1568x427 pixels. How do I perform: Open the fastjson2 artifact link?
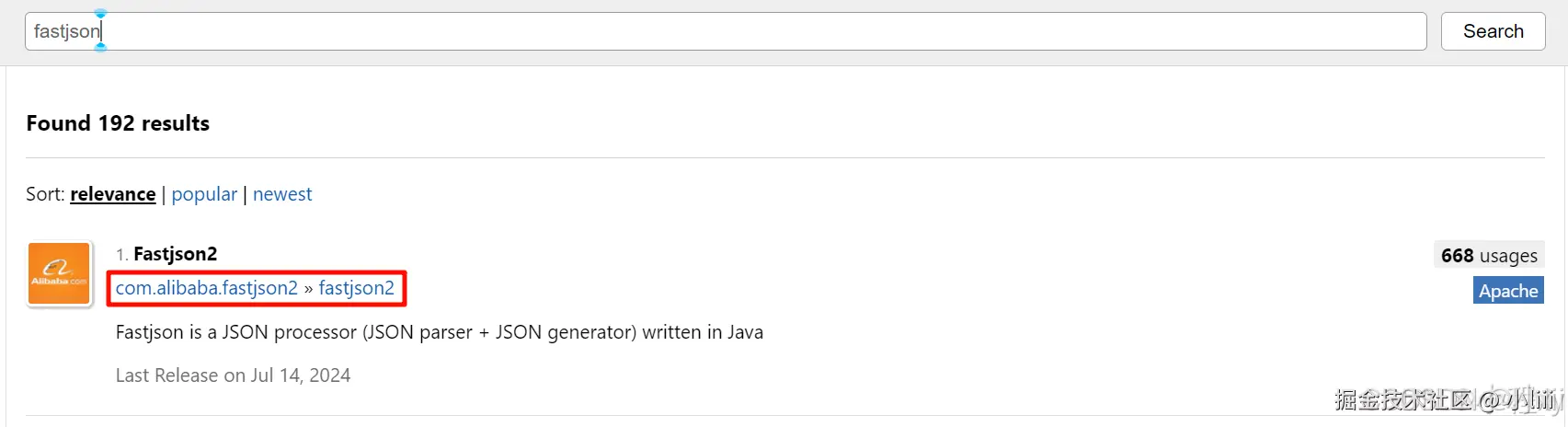(356, 288)
